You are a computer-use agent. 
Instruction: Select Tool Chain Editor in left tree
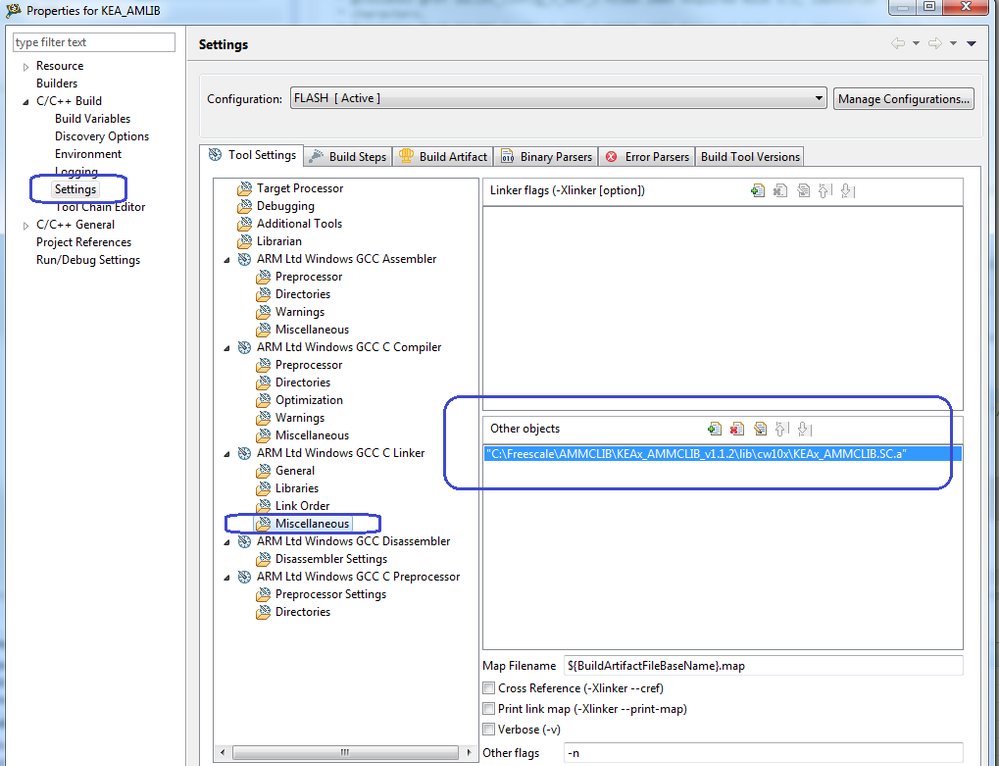click(100, 207)
